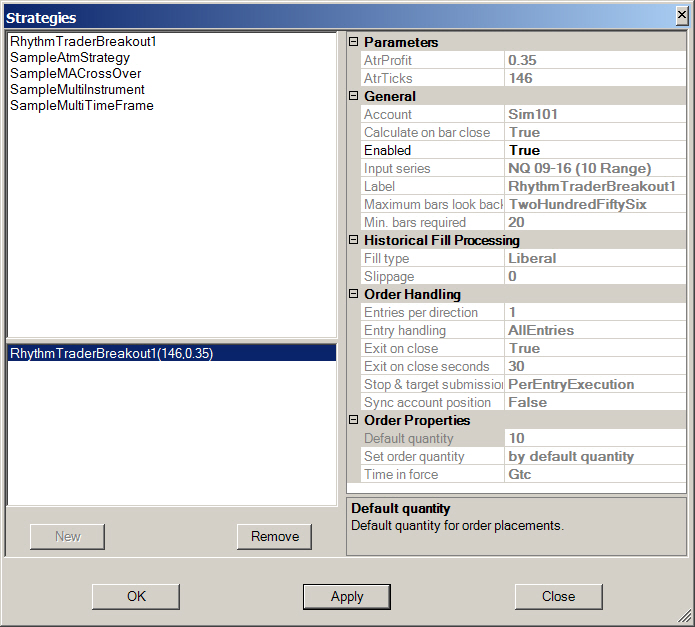This screenshot has height=627, width=695.
Task: Toggle the Enabled value True
Action: (x=595, y=150)
